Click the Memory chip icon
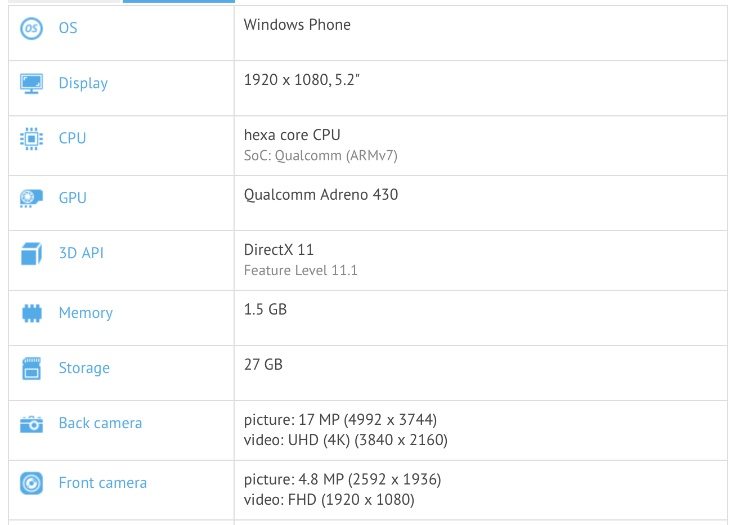 tap(31, 313)
